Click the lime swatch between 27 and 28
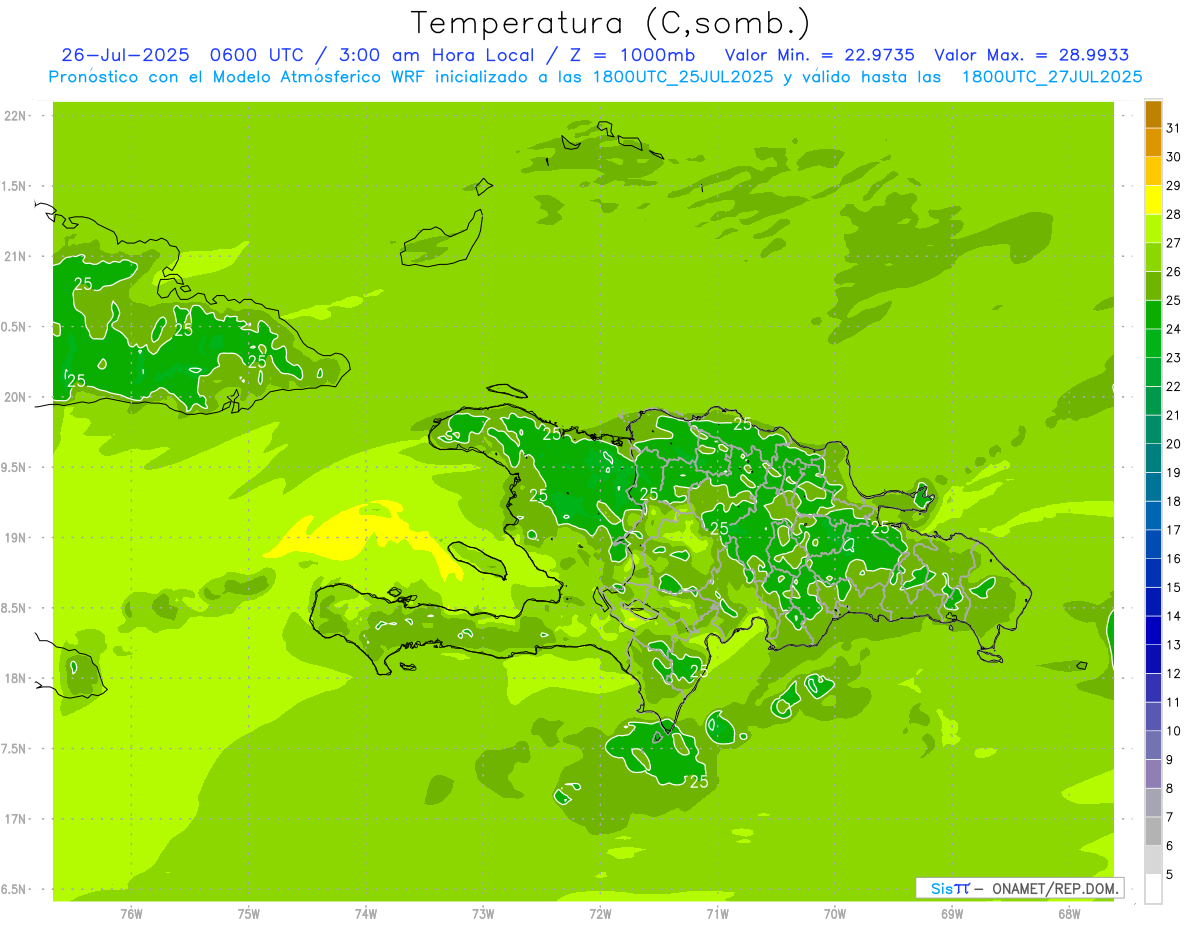The width and height of the screenshot is (1200, 927). (x=1153, y=229)
